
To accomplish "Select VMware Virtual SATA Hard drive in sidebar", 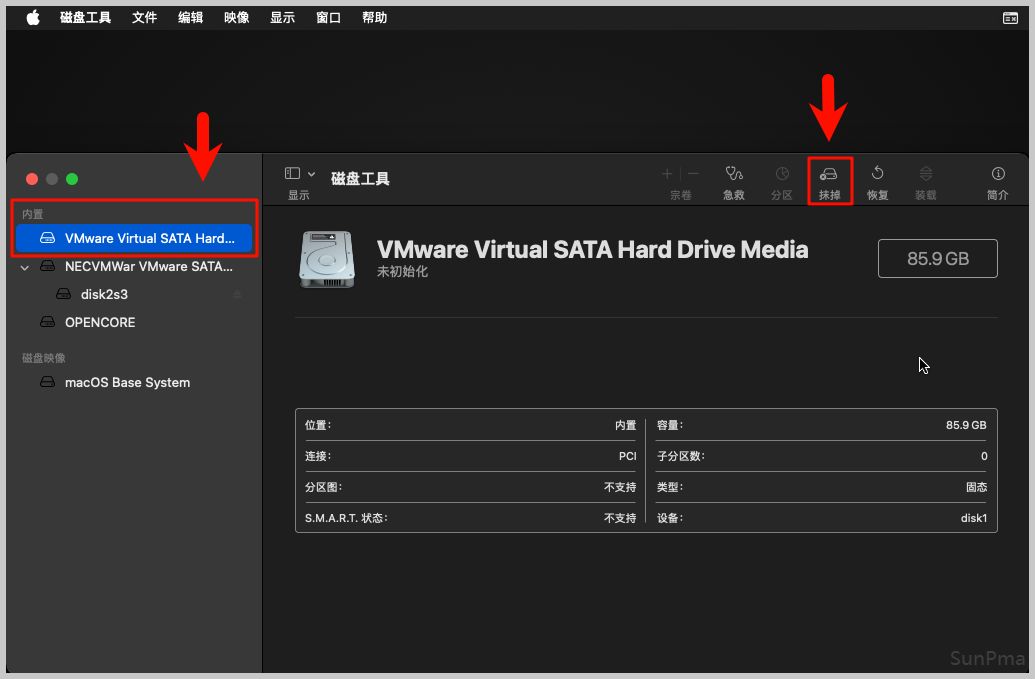I will (134, 239).
